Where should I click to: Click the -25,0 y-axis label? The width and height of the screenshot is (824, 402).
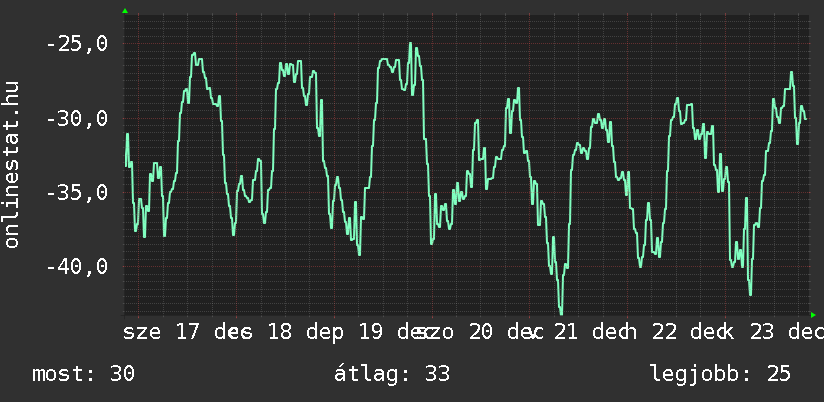click(77, 45)
